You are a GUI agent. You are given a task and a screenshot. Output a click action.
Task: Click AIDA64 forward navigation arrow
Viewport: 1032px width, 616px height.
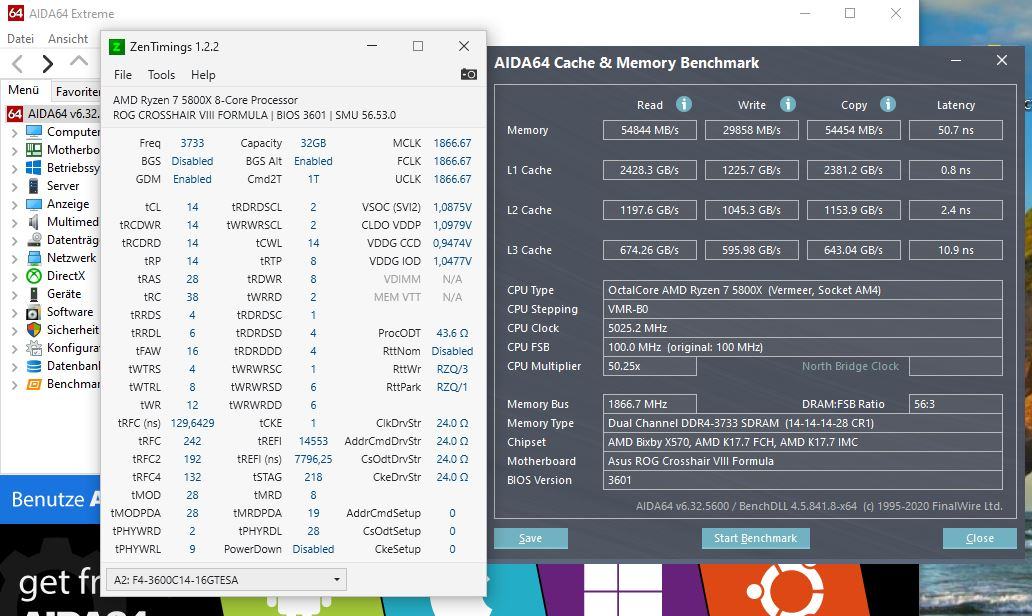click(47, 64)
